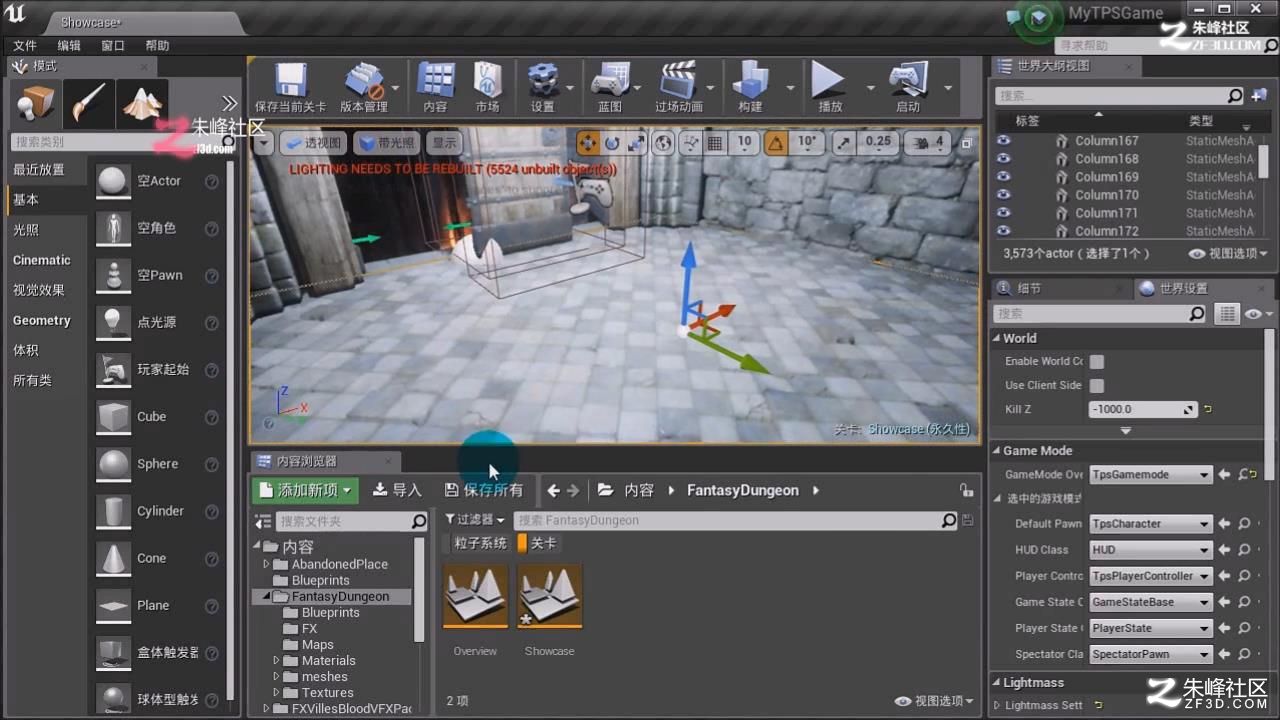Click the Cylinder primitive icon
1280x720 pixels.
click(x=113, y=511)
